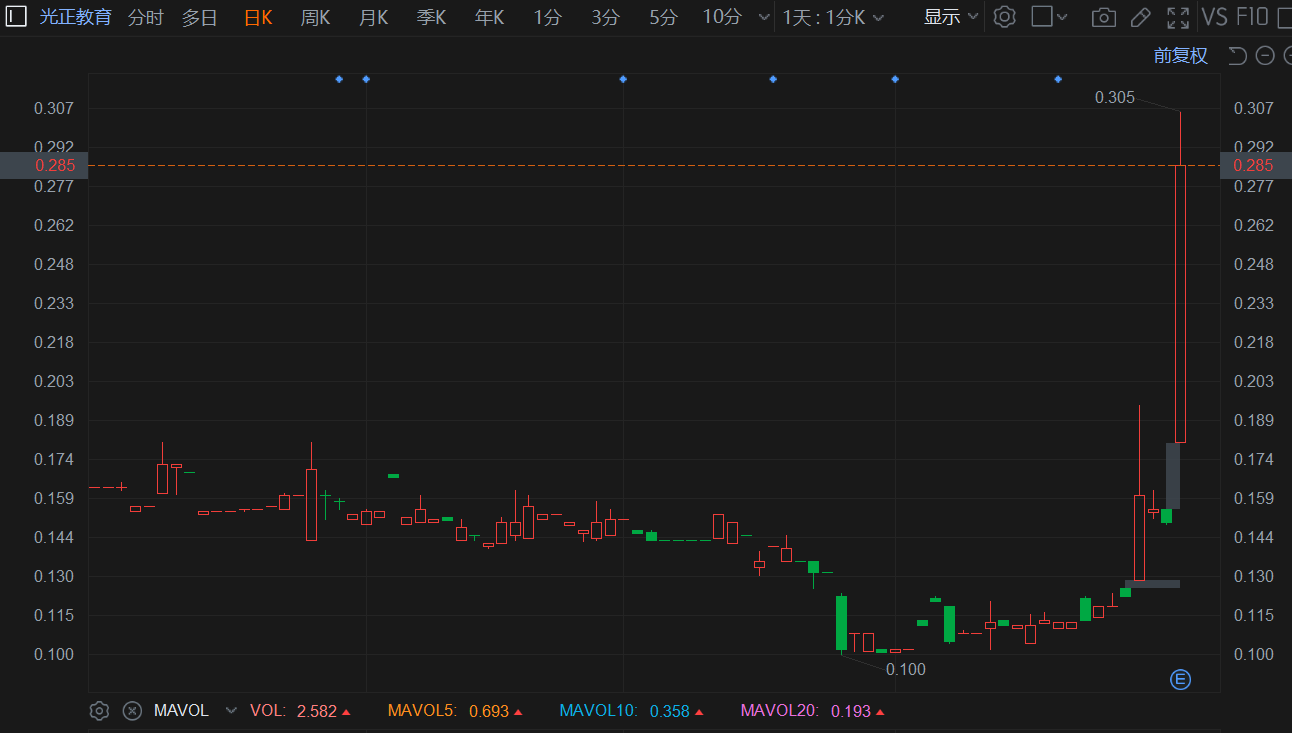Zoom out chart with minus icon

[x=1265, y=56]
